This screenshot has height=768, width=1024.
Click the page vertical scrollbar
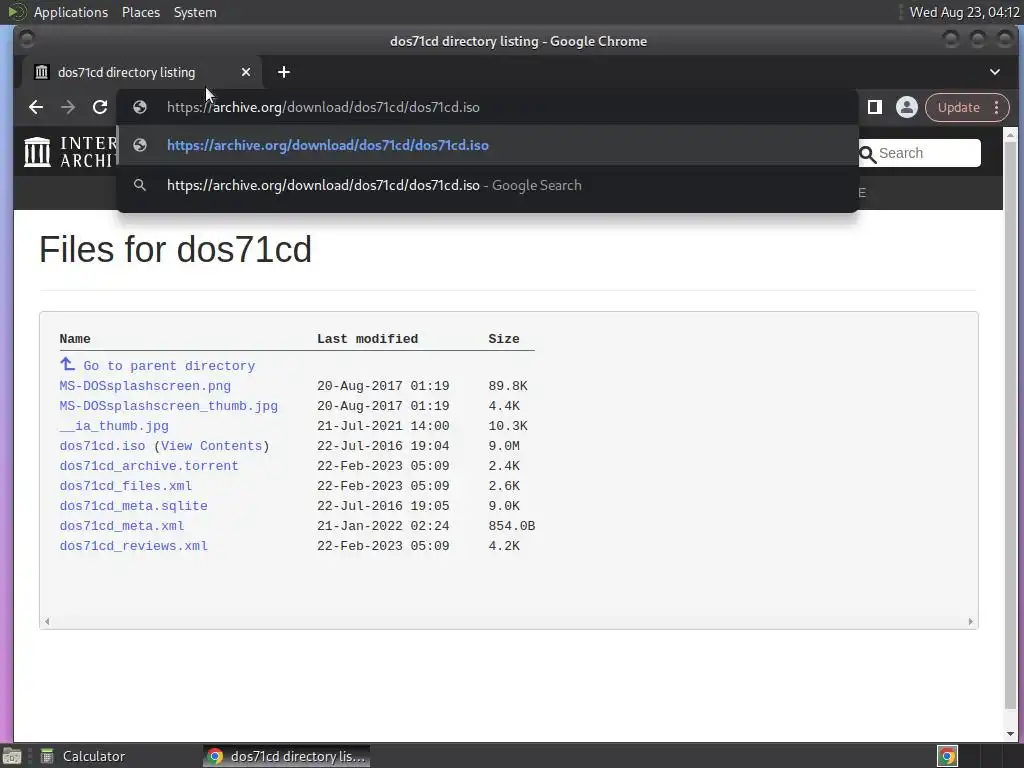pos(1010,424)
